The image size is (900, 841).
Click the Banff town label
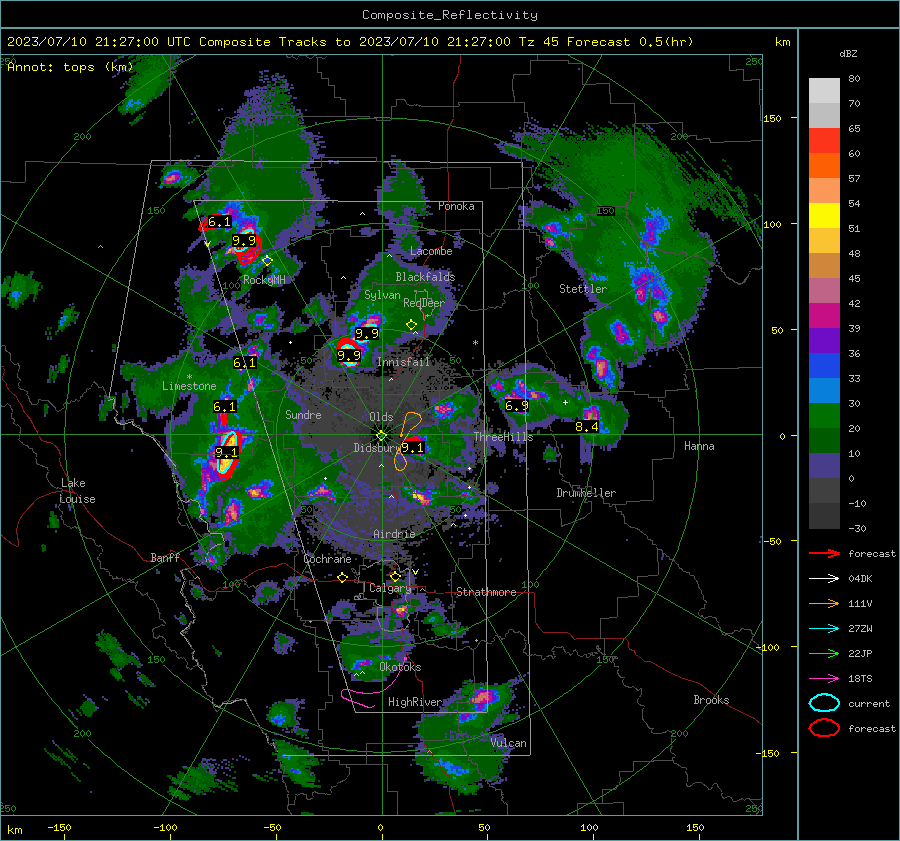pos(165,557)
